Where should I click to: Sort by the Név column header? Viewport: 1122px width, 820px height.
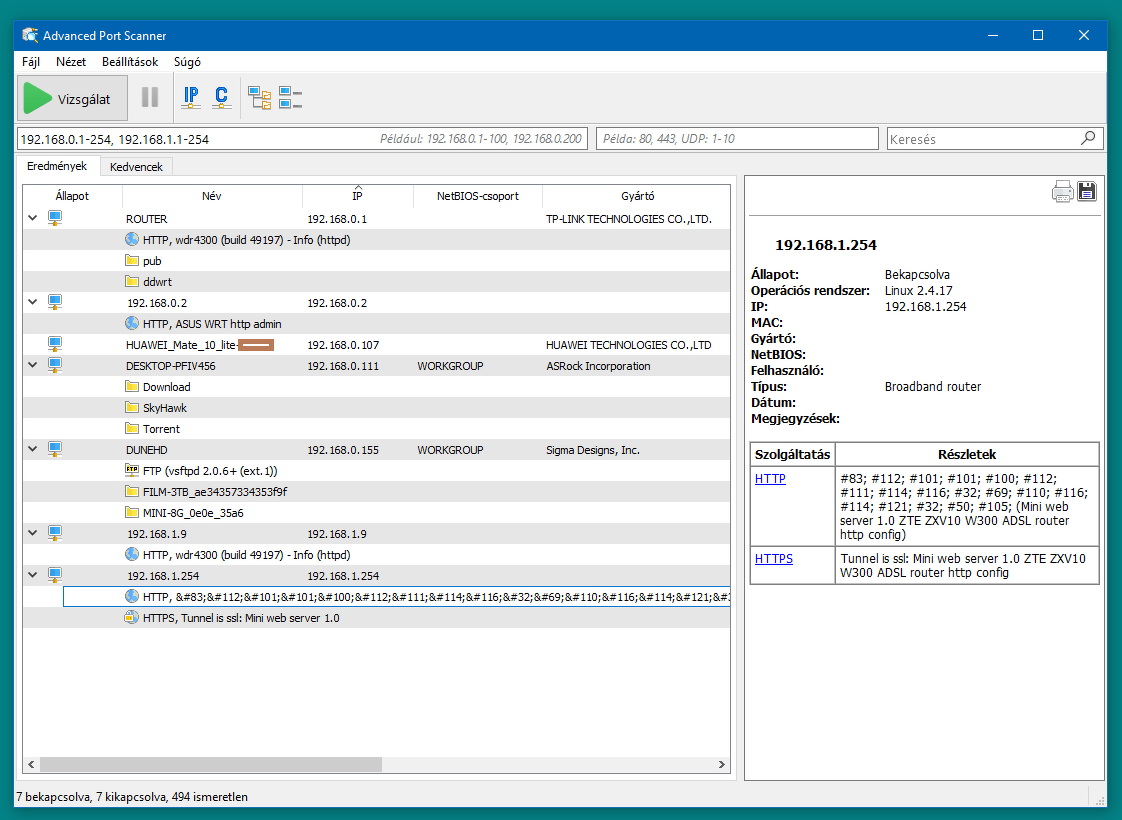[212, 196]
